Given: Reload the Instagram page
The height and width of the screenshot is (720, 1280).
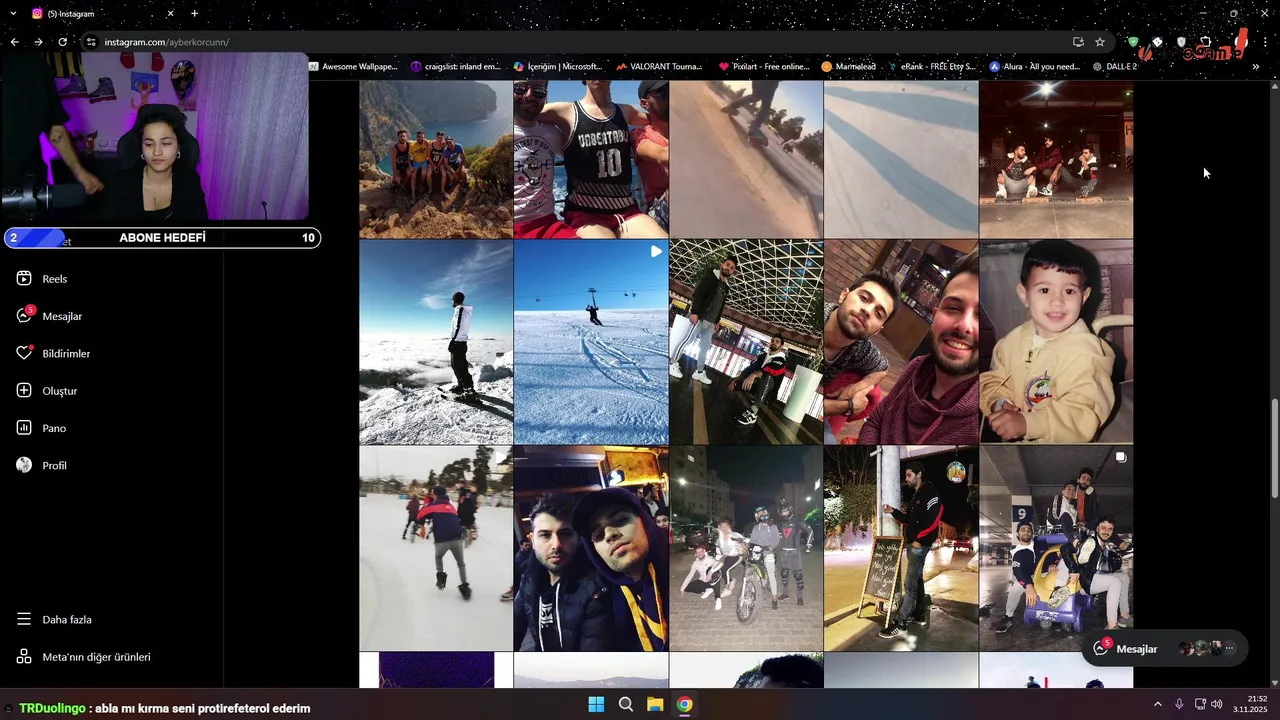Looking at the screenshot, I should (62, 42).
